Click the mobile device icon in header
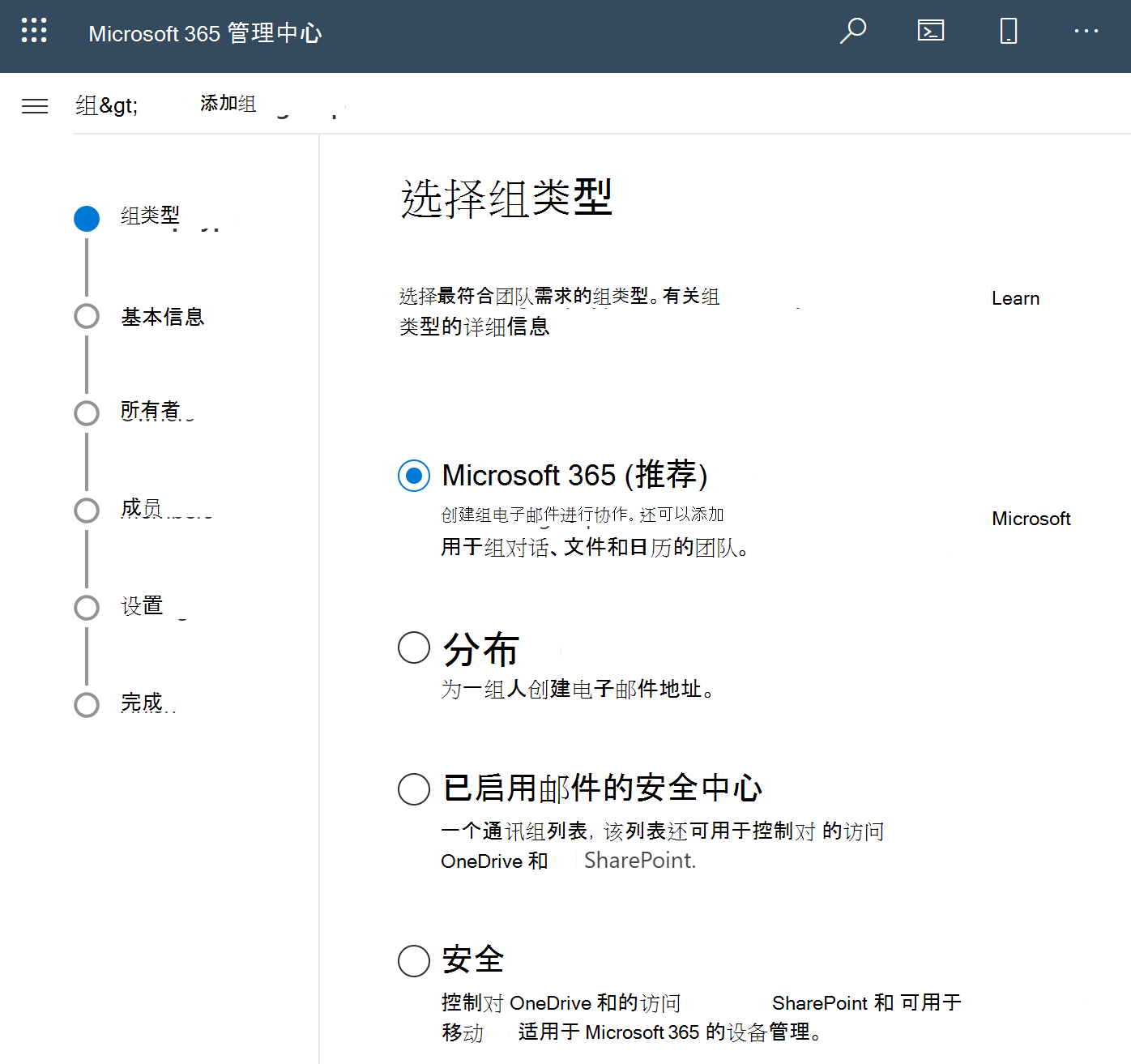This screenshot has height=1064, width=1131. point(1009,31)
